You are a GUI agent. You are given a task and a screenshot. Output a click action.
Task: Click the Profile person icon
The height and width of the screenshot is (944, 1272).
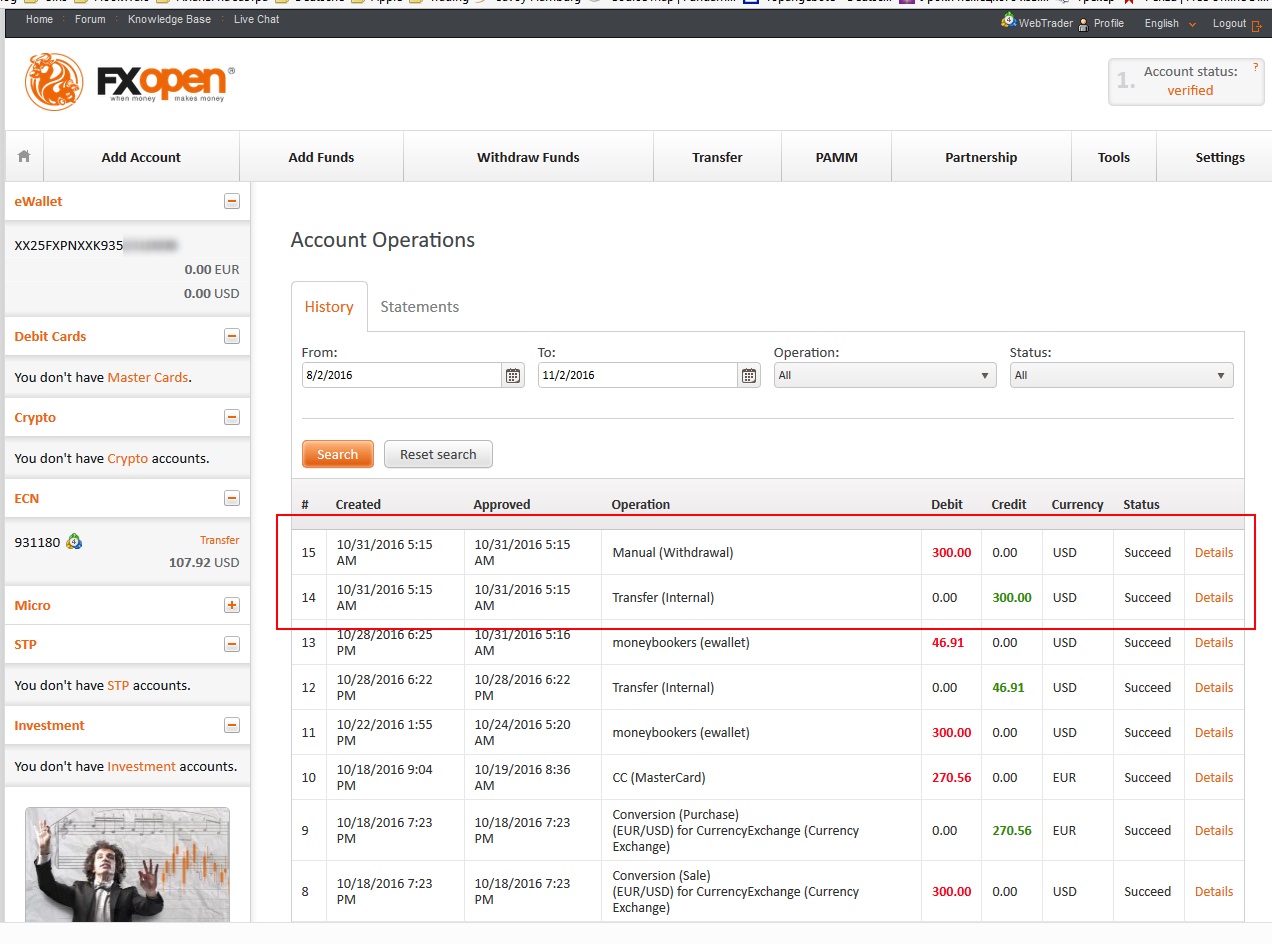click(1083, 24)
